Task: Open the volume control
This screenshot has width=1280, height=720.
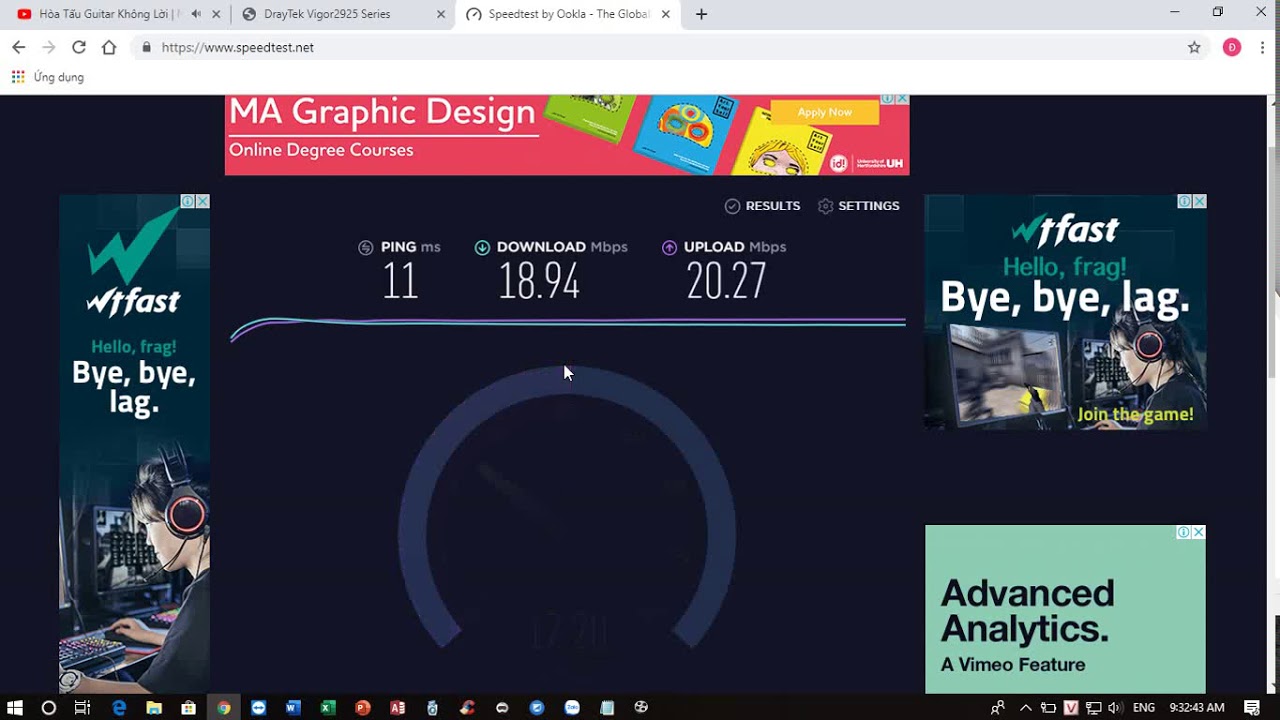Action: (1115, 707)
